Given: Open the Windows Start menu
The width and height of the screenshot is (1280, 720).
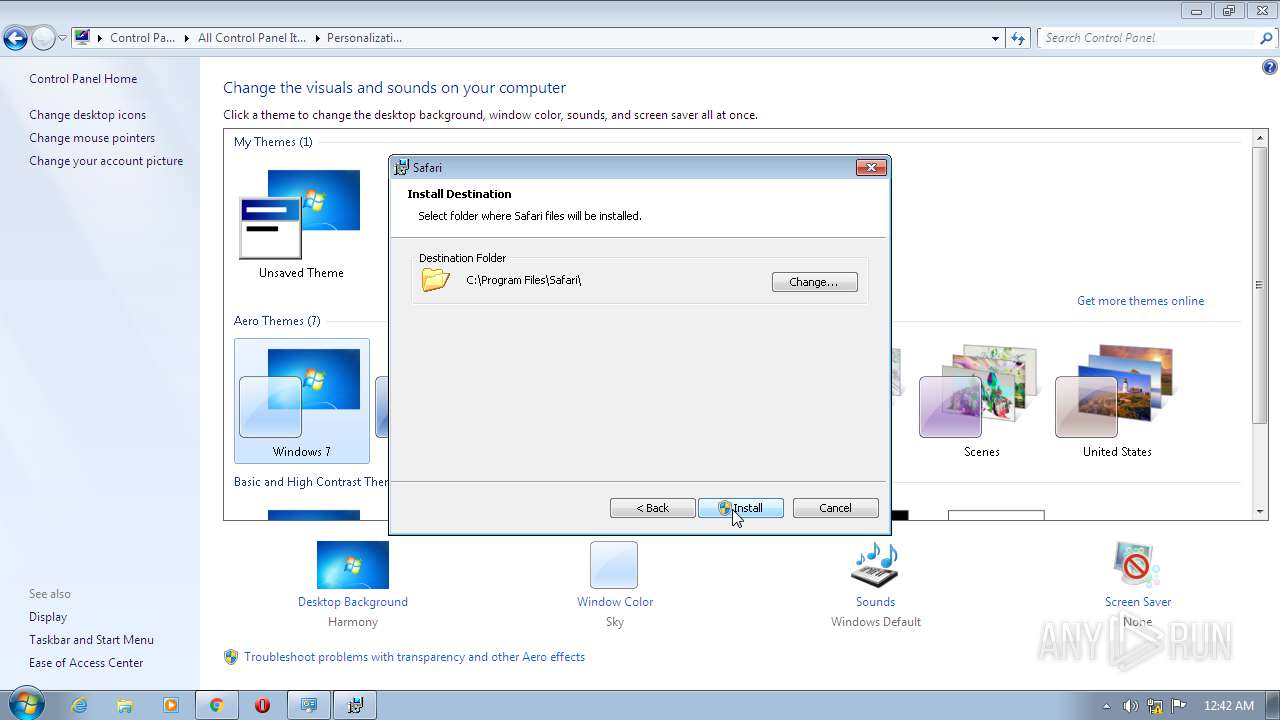Looking at the screenshot, I should pos(25,704).
